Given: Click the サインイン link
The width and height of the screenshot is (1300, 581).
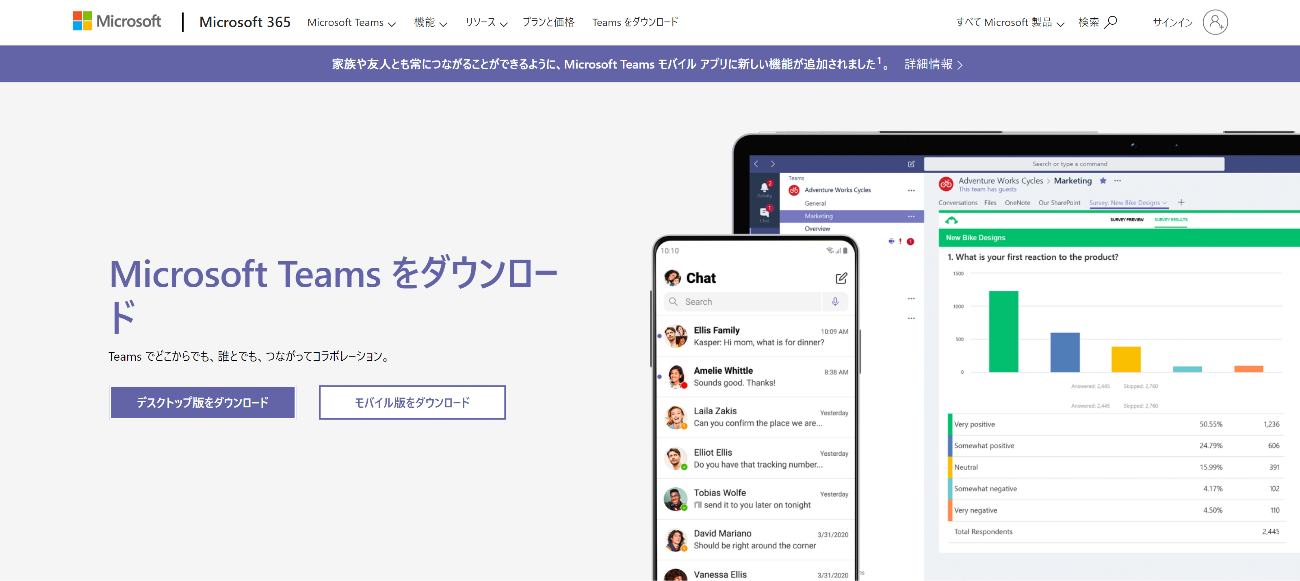Looking at the screenshot, I should click(x=1172, y=22).
